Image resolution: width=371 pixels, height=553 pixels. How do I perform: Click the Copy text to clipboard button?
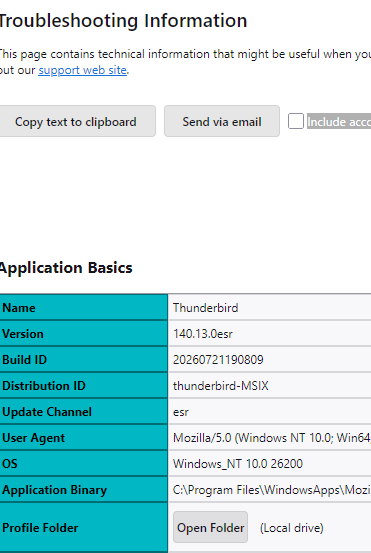(x=76, y=121)
